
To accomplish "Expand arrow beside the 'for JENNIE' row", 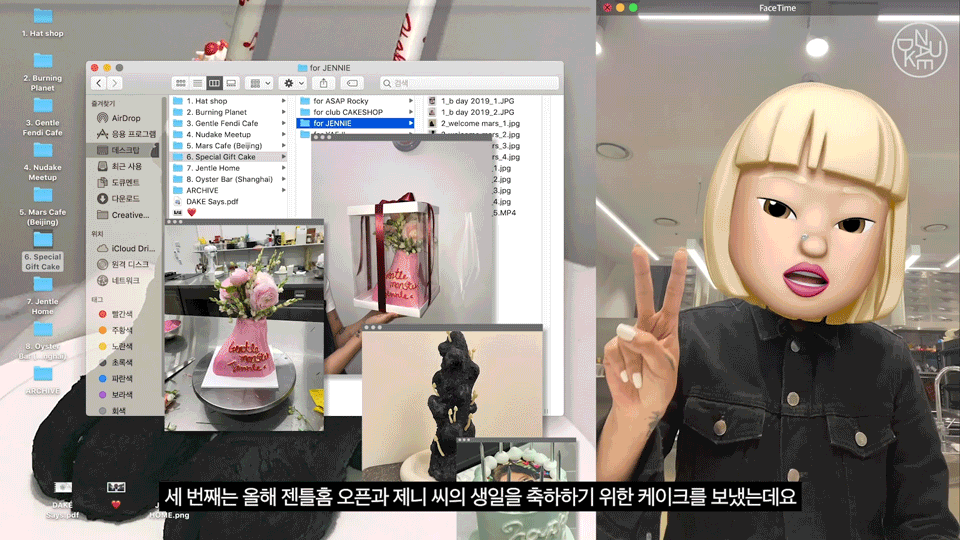I will tap(411, 123).
